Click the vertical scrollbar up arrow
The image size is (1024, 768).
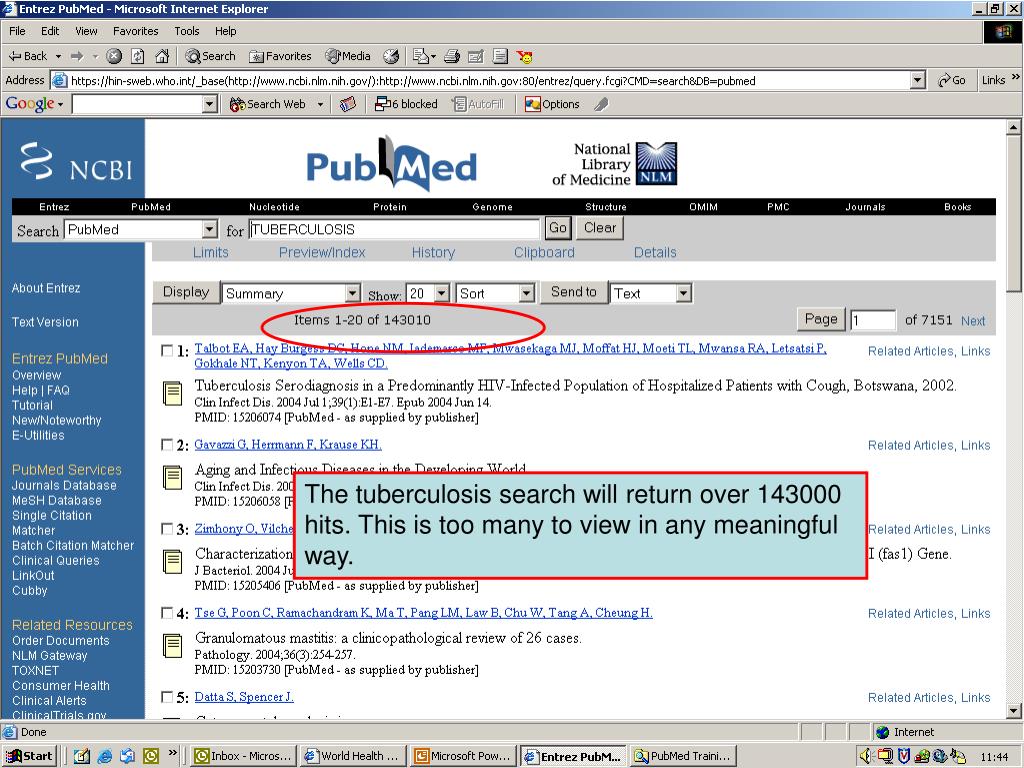point(1014,127)
